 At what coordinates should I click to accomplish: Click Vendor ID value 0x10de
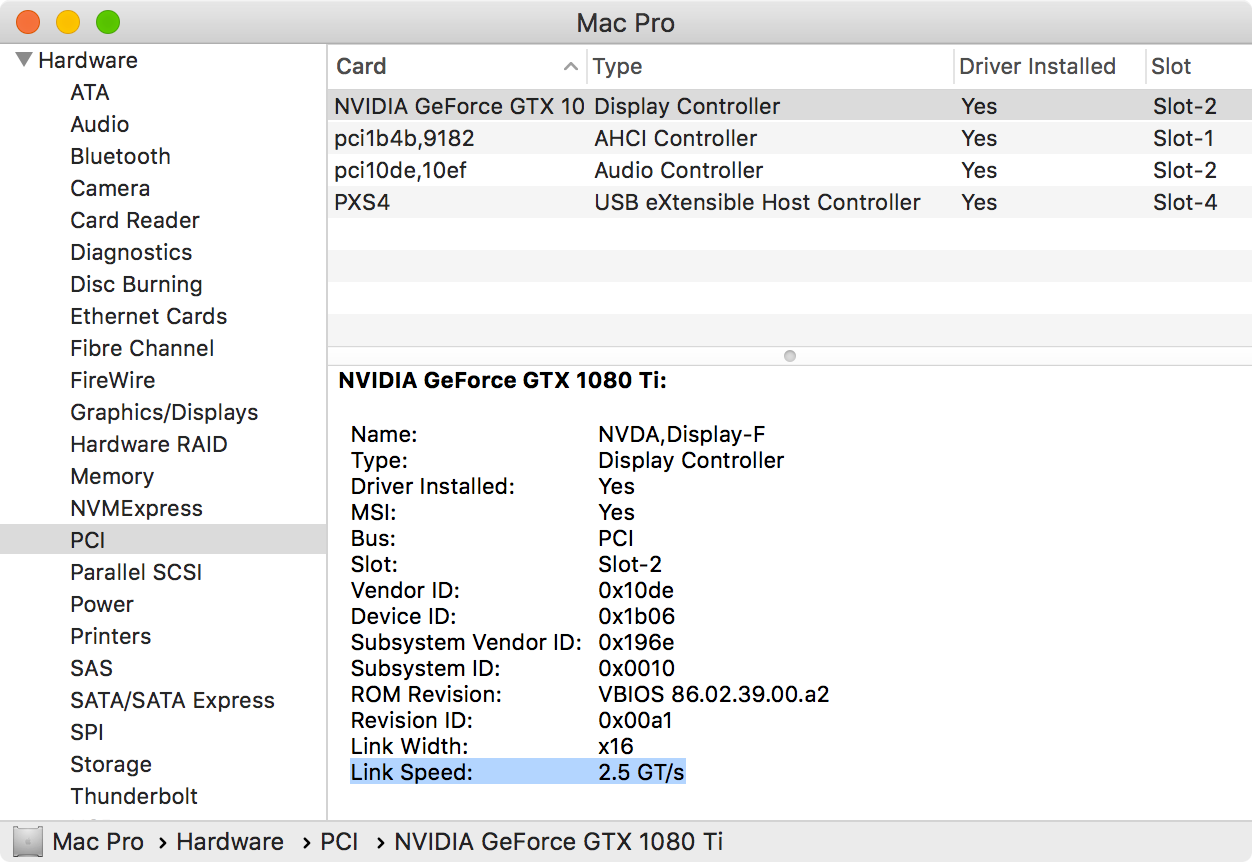click(x=636, y=590)
